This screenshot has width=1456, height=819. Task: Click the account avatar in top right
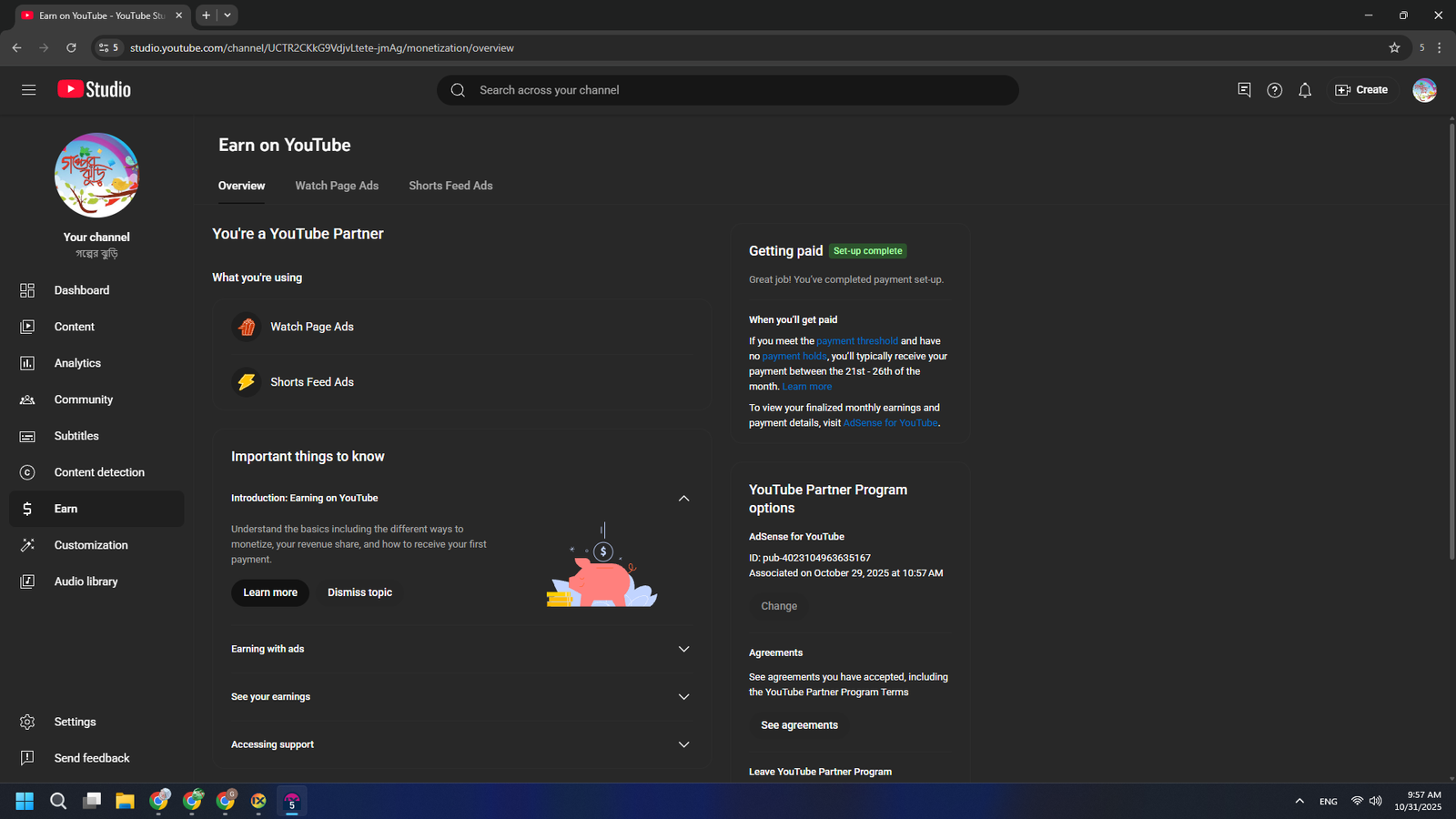coord(1424,90)
